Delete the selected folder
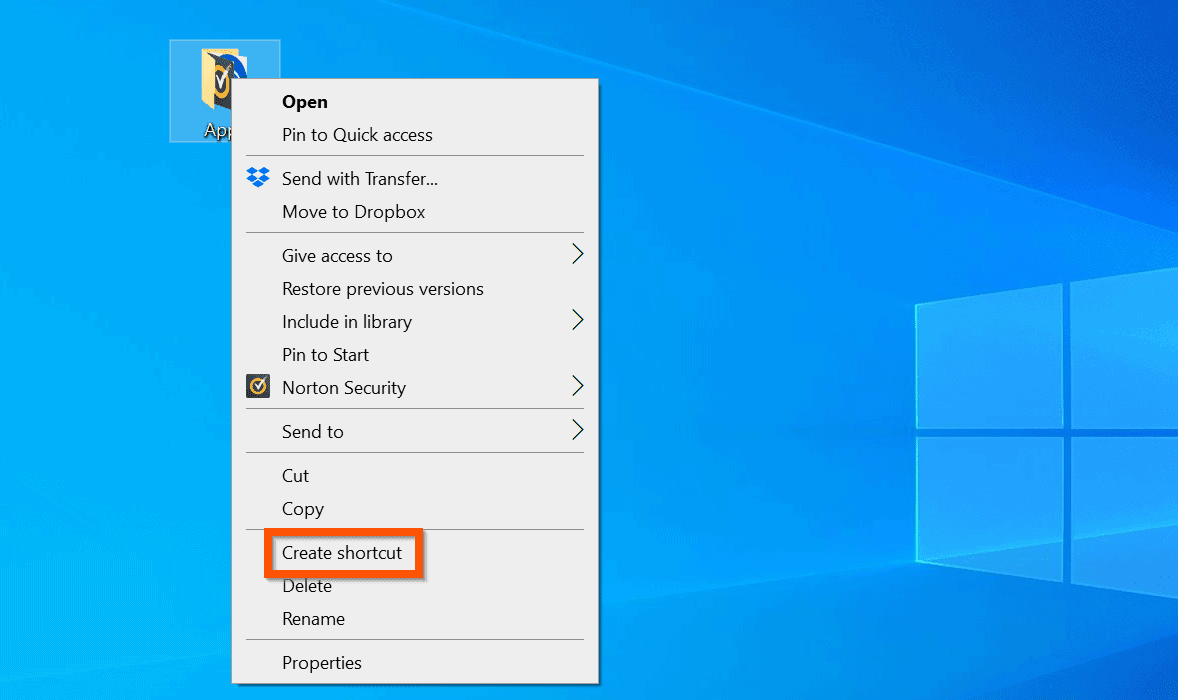 click(x=305, y=585)
